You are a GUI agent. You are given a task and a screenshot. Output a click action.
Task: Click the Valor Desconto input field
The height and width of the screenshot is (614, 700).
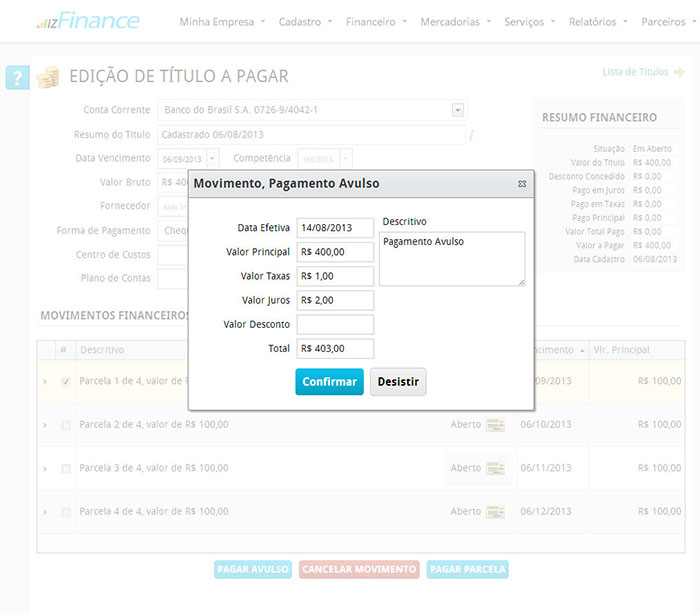pyautogui.click(x=335, y=325)
